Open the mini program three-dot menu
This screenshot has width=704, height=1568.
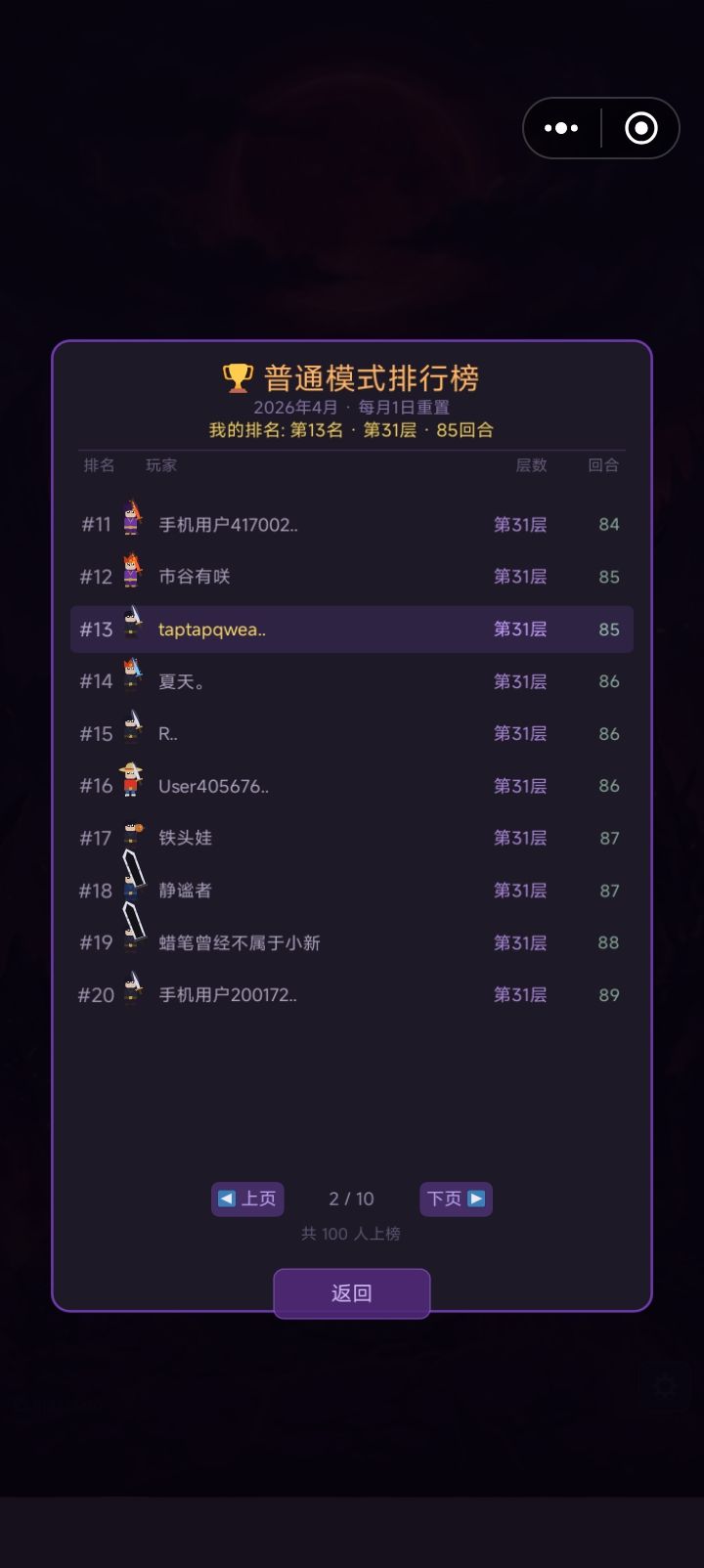tap(561, 128)
